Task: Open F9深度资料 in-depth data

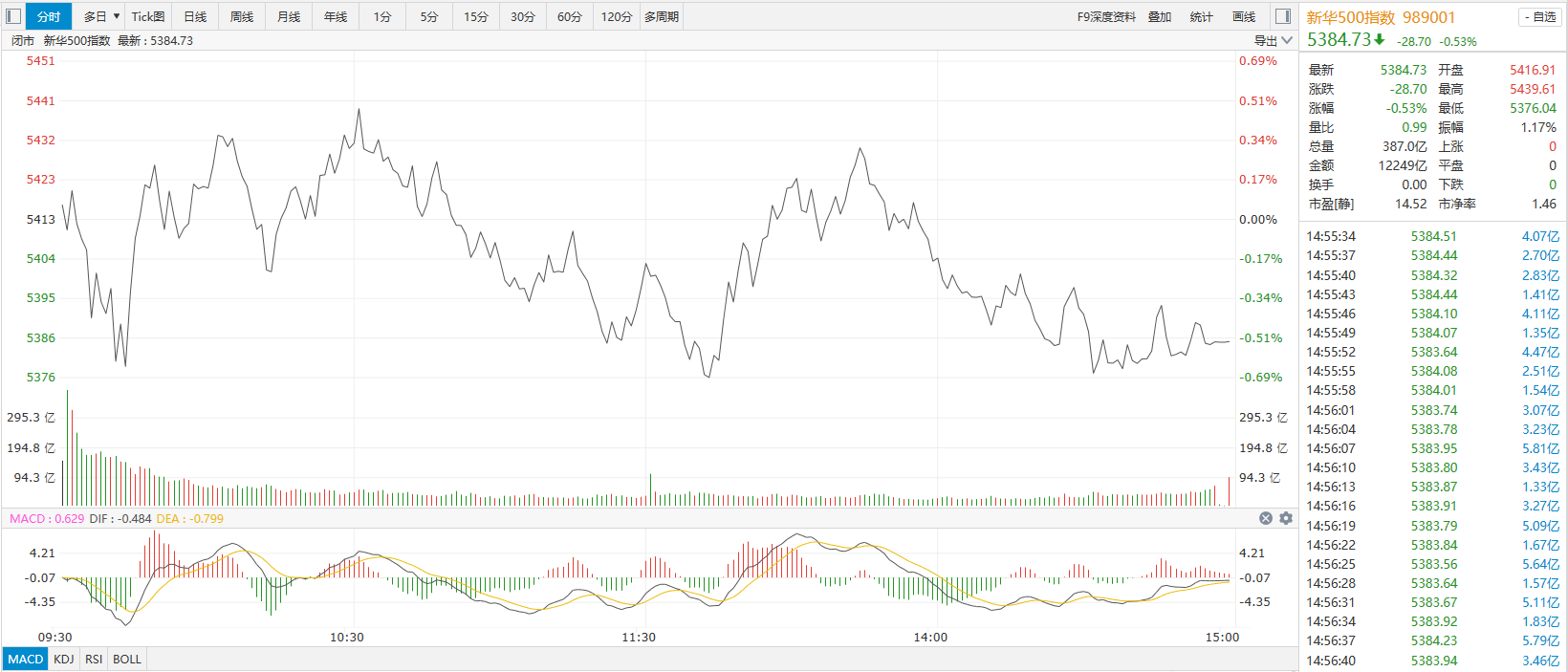Action: coord(1106,16)
